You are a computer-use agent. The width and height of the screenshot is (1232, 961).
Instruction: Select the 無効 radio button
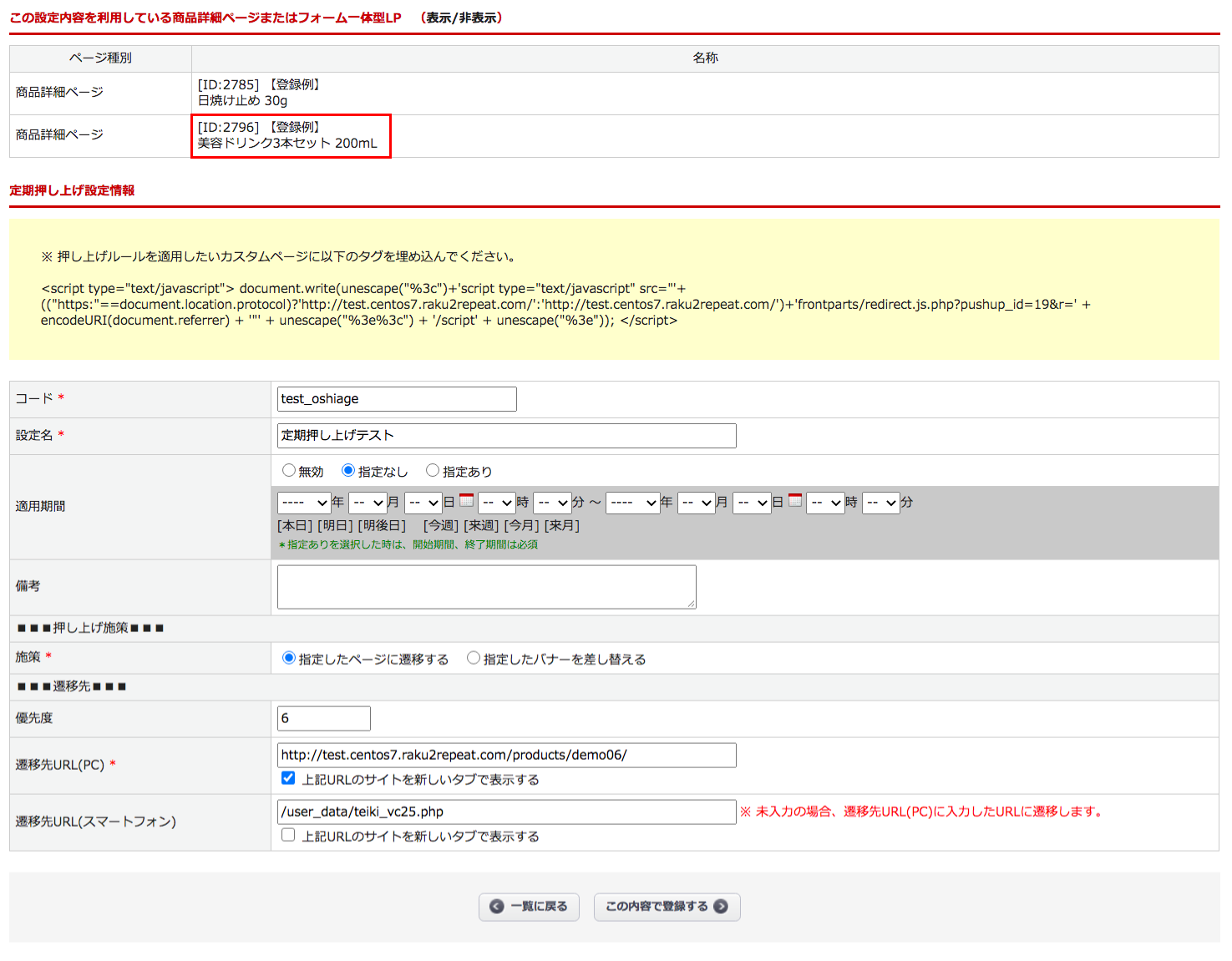pyautogui.click(x=289, y=471)
